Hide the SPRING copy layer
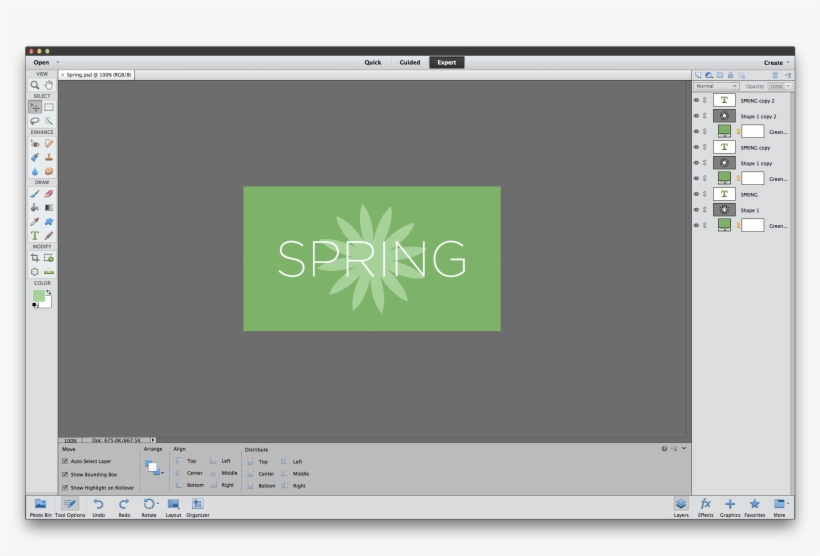This screenshot has height=556, width=820. click(696, 147)
